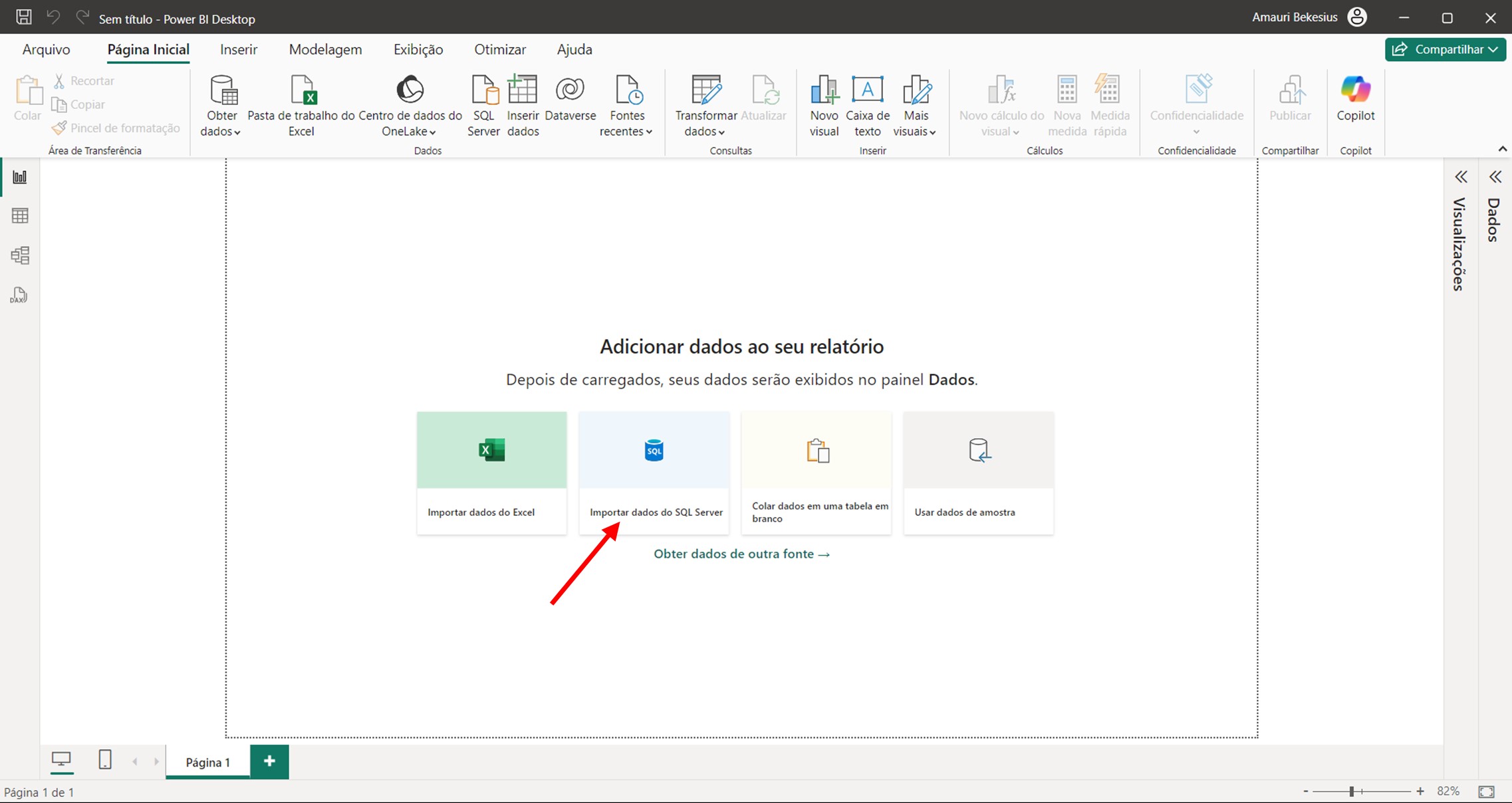
Task: Choose Colar dados em uma tabela em branco
Action: (x=817, y=473)
